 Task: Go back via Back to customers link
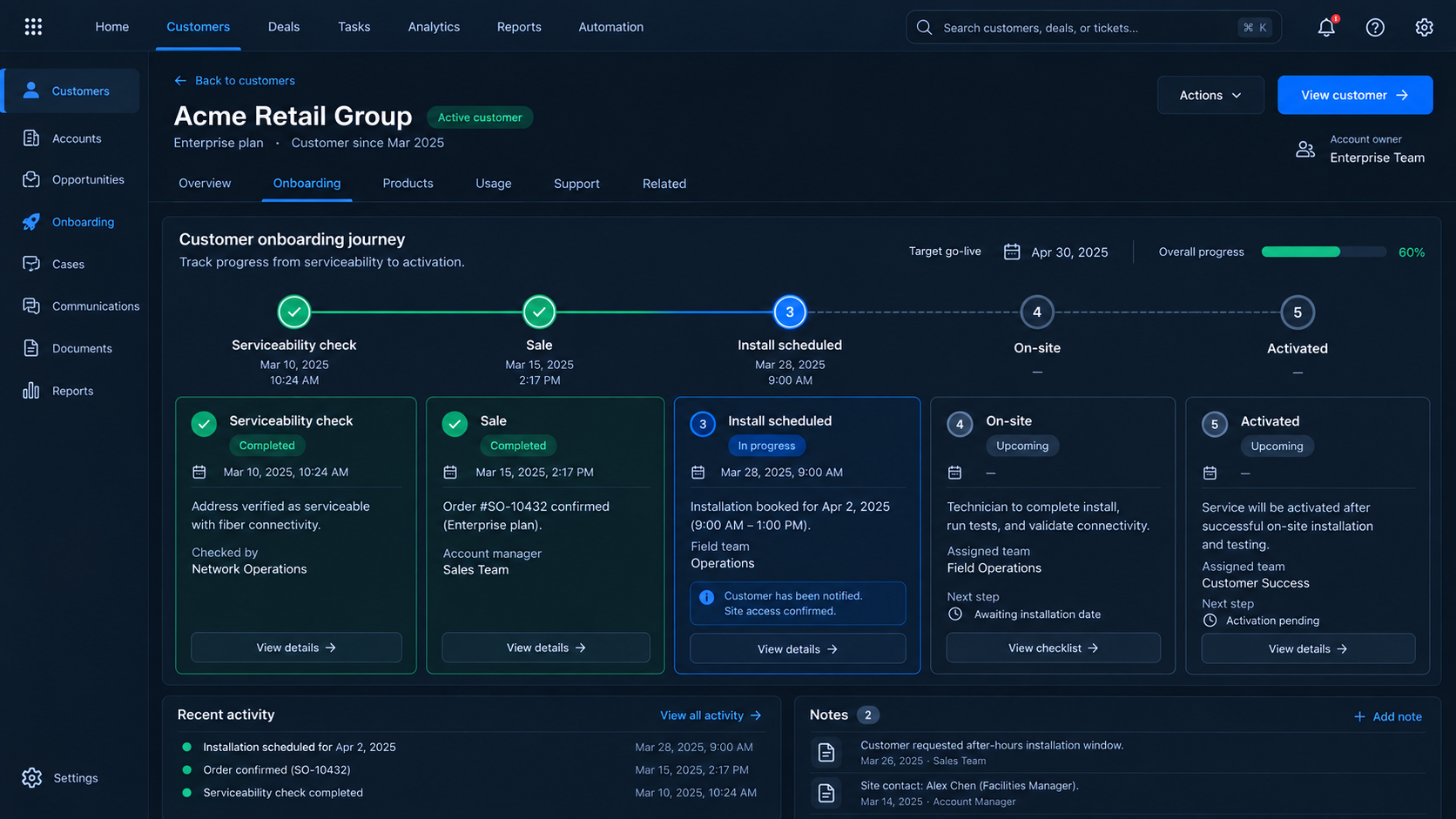[234, 80]
